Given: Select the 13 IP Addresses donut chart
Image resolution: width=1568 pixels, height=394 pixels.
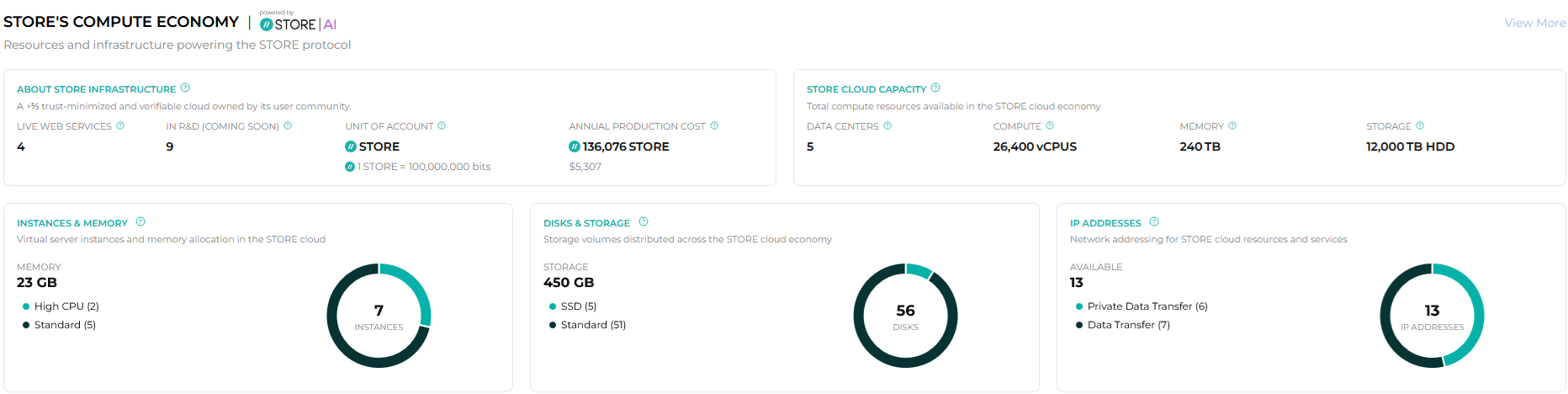Looking at the screenshot, I should click(x=1432, y=316).
